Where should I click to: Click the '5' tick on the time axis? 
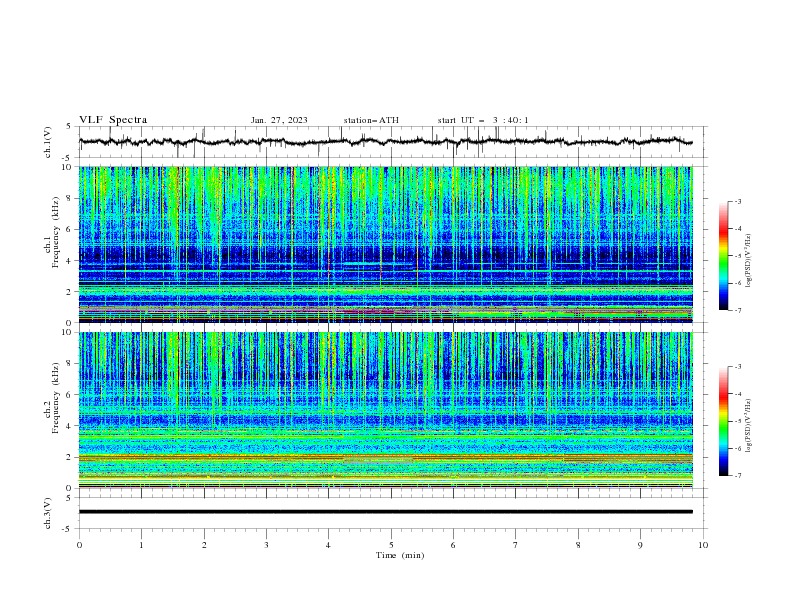point(391,545)
